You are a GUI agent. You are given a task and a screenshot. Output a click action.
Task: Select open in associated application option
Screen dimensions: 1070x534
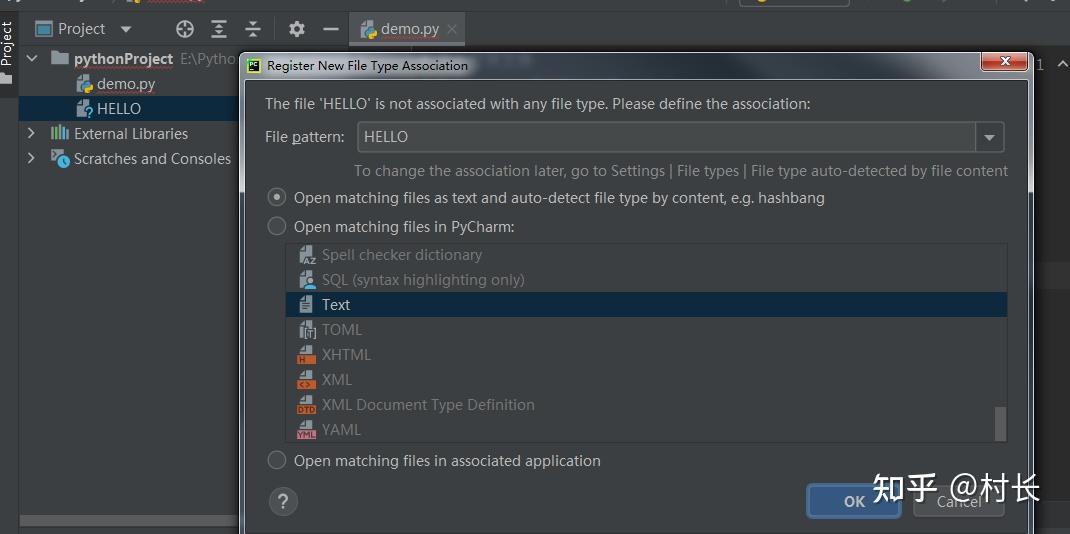click(277, 461)
